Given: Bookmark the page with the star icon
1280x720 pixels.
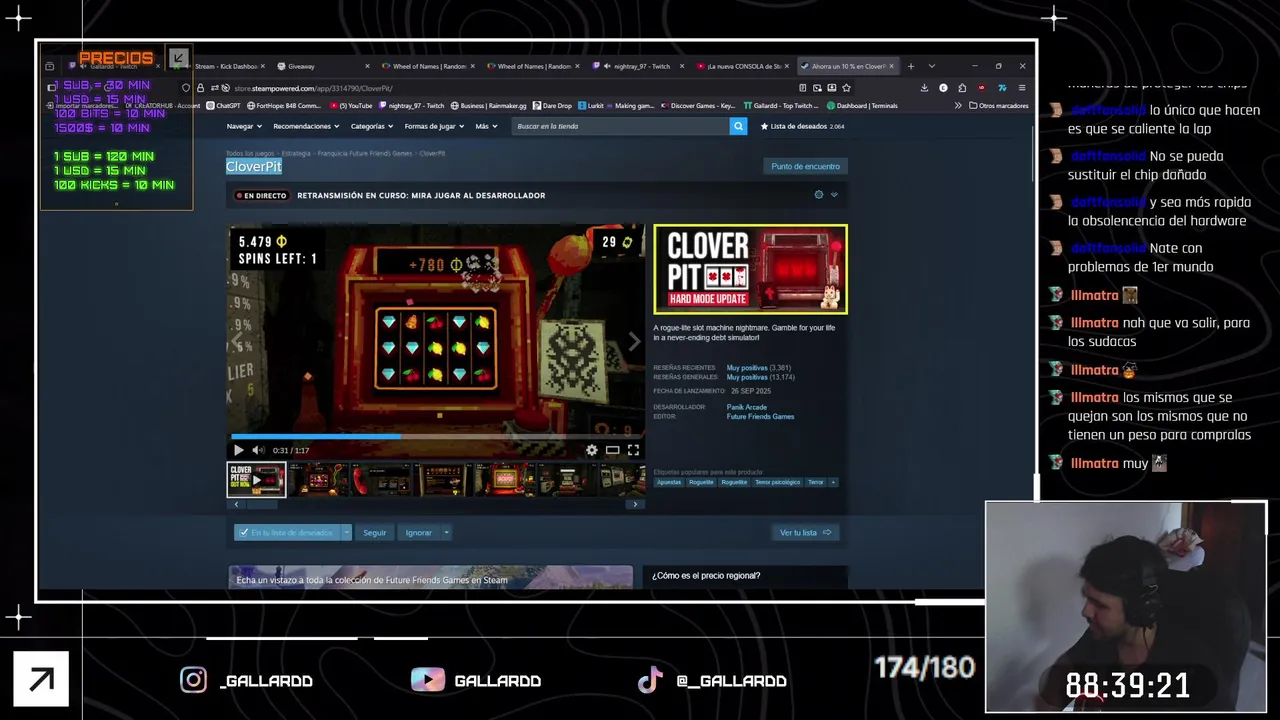Looking at the screenshot, I should [846, 88].
